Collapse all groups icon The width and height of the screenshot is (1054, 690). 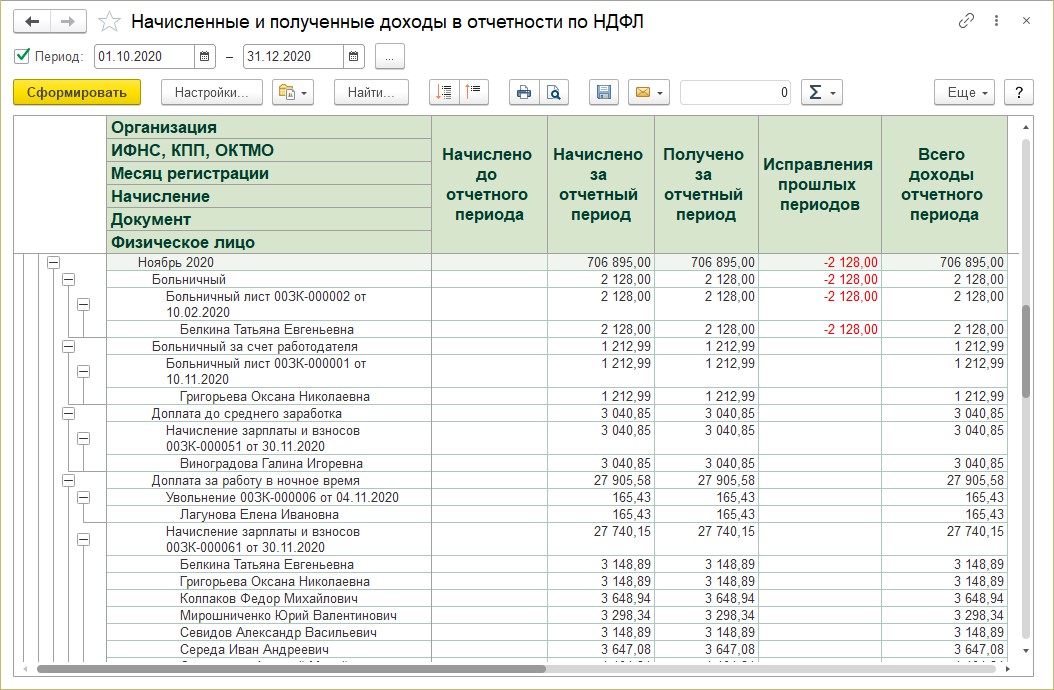point(444,92)
